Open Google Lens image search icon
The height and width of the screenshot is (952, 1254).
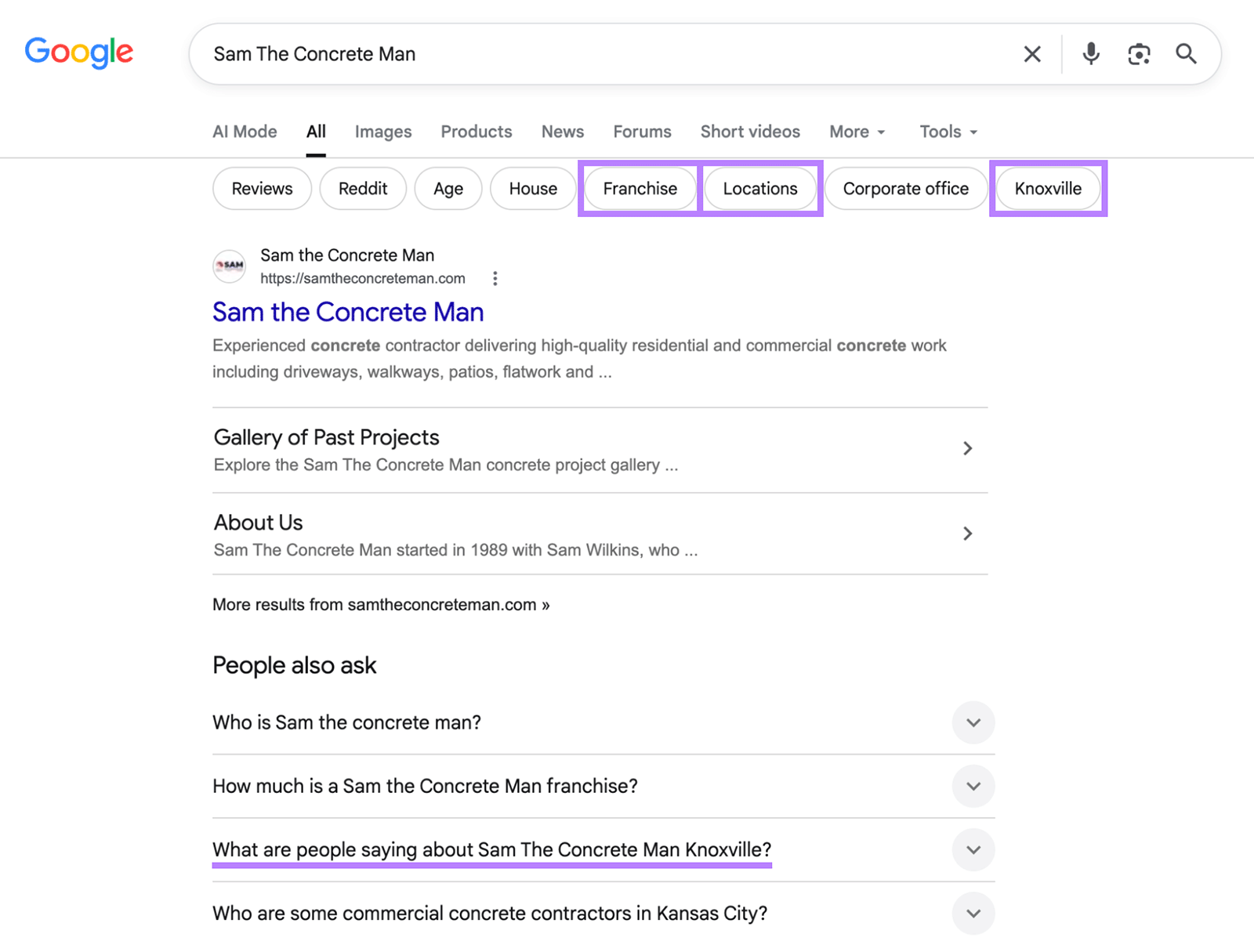click(x=1139, y=54)
